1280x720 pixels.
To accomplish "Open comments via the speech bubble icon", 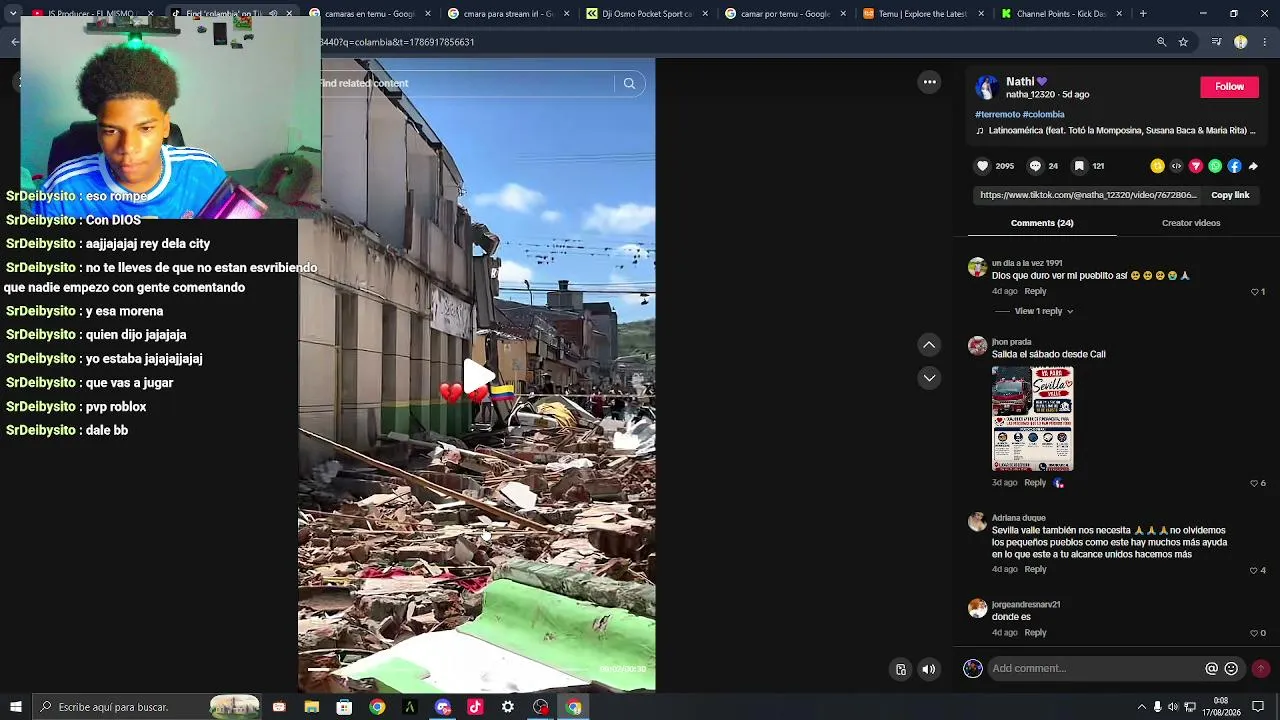I will pyautogui.click(x=1035, y=166).
